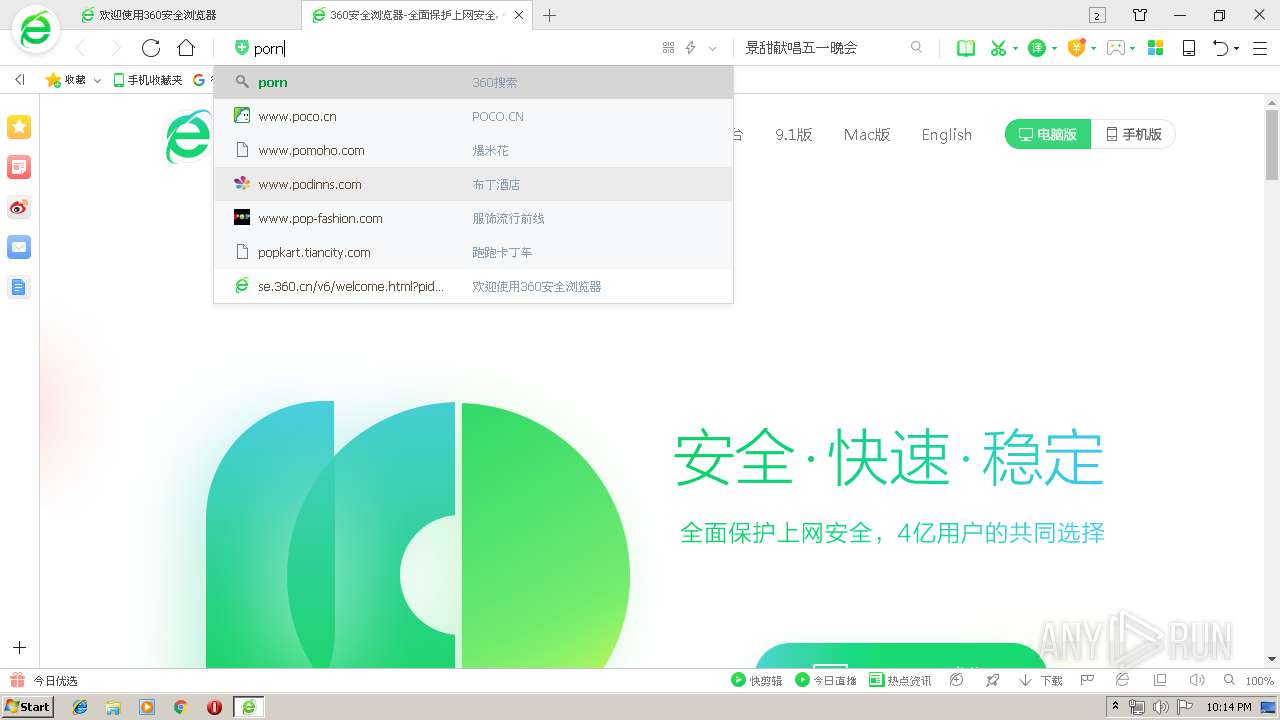This screenshot has height=720, width=1280.
Task: Open the green reading mode book icon
Action: [966, 48]
